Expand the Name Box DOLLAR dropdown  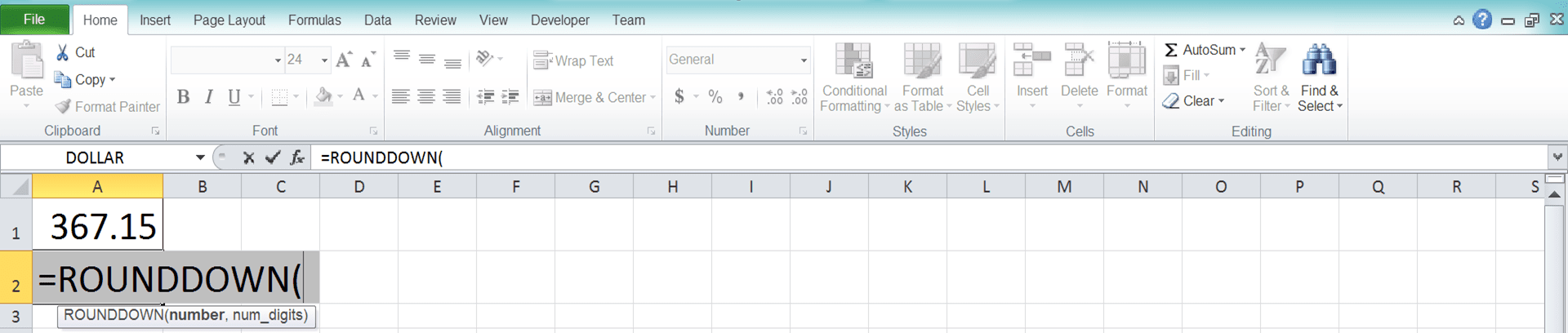200,158
